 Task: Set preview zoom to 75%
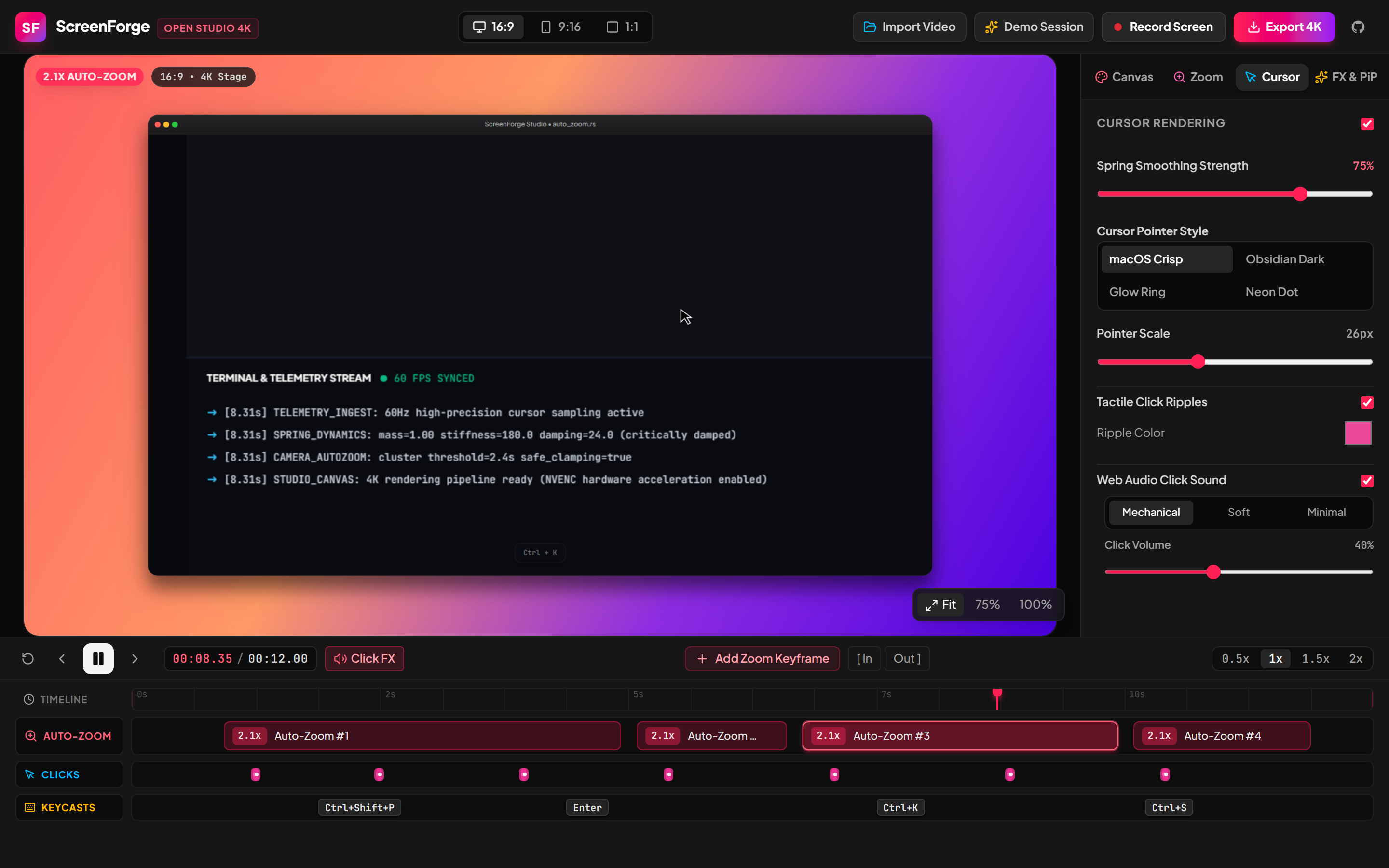(987, 605)
